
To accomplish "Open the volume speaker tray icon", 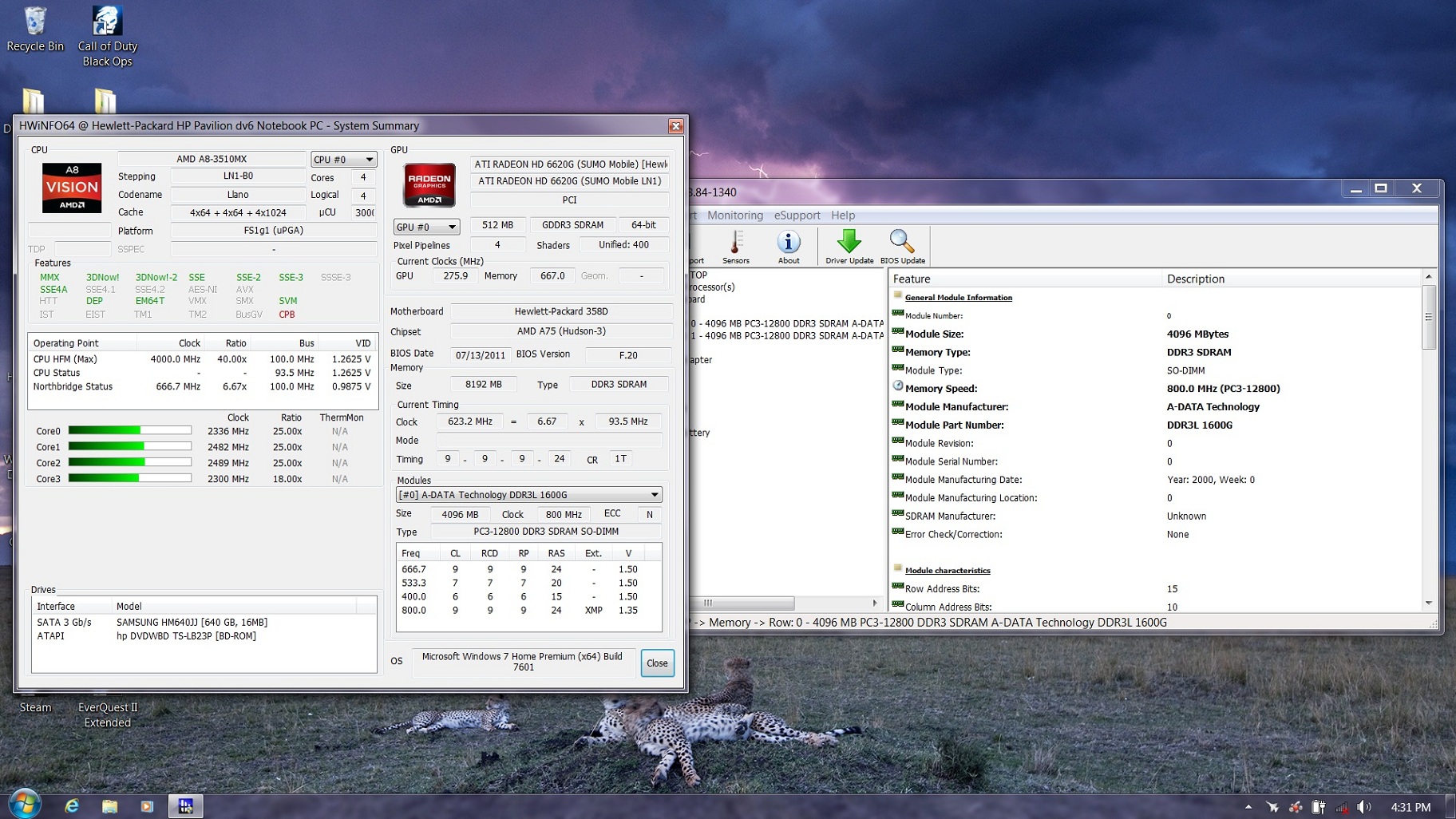I will pos(1365,807).
